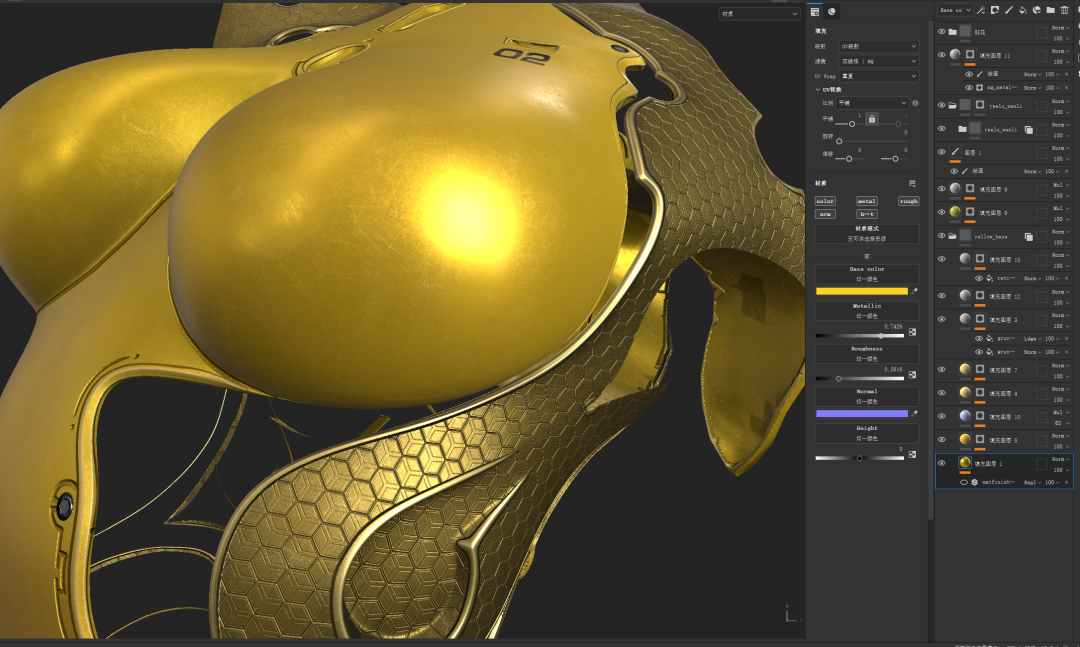The height and width of the screenshot is (647, 1080).
Task: Click the 材质模式 material mode button
Action: point(866,234)
